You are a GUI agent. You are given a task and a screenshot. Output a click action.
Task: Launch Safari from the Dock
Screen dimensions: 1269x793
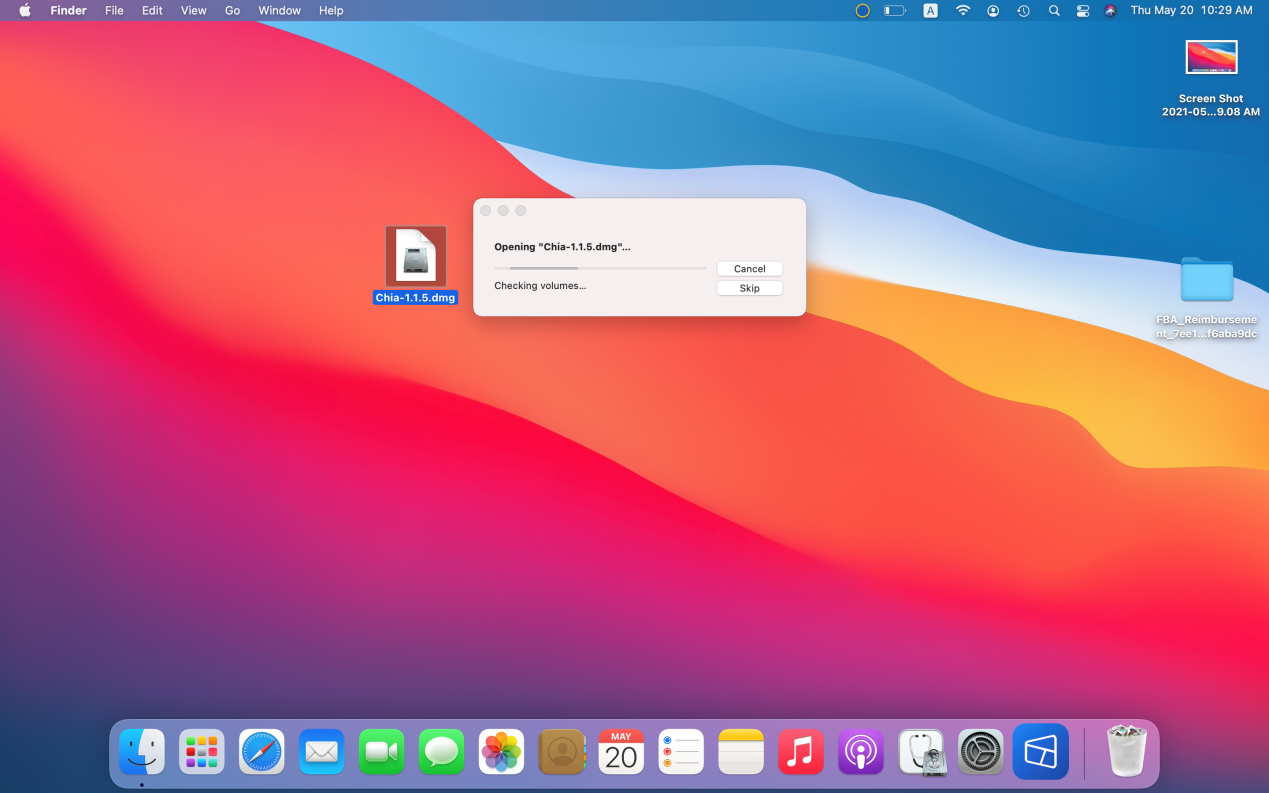click(x=262, y=751)
